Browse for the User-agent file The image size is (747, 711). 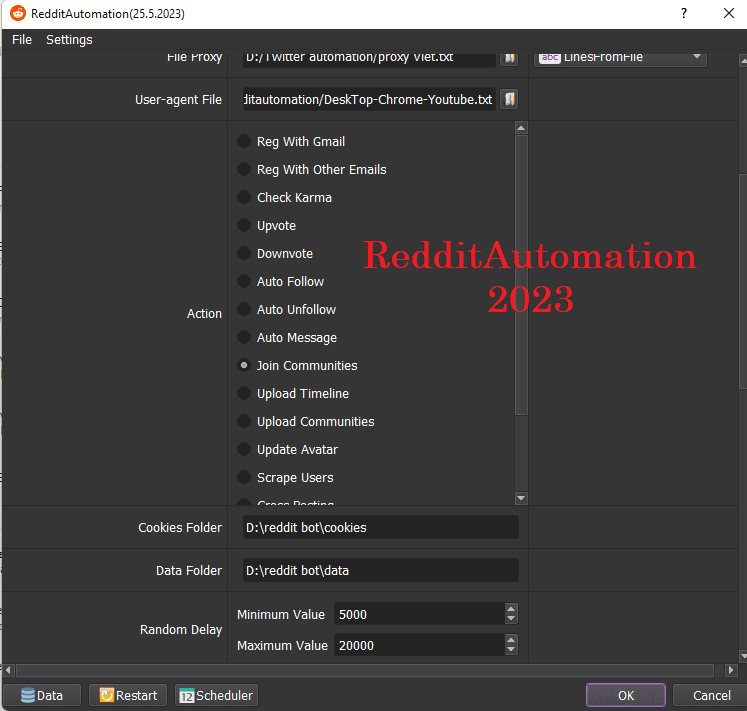509,99
